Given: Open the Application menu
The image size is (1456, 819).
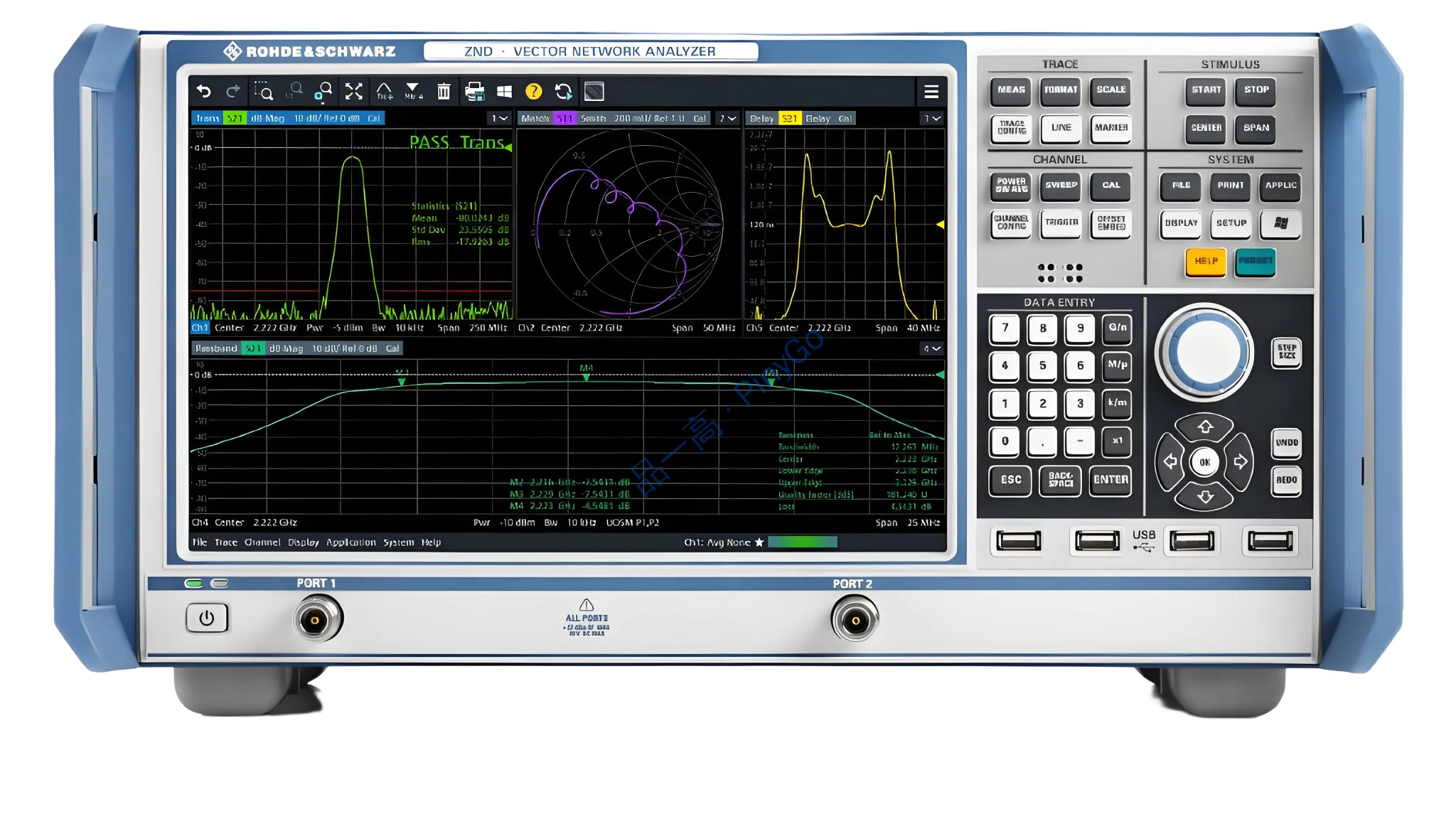Looking at the screenshot, I should point(351,542).
